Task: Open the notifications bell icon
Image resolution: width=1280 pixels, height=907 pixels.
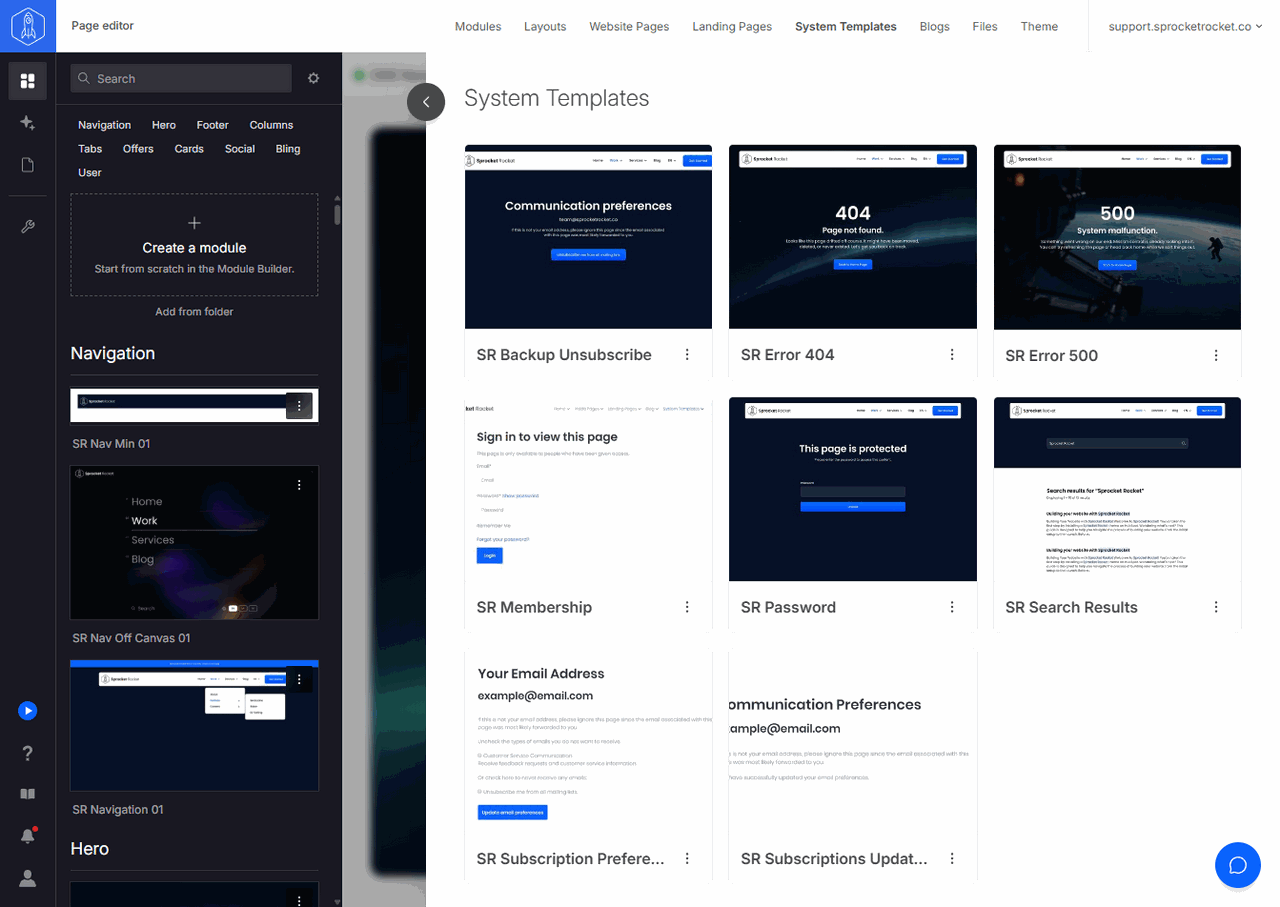Action: [x=28, y=836]
